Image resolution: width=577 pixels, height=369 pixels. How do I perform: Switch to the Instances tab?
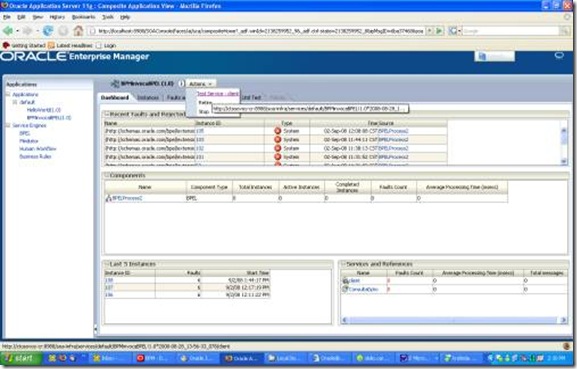148,97
